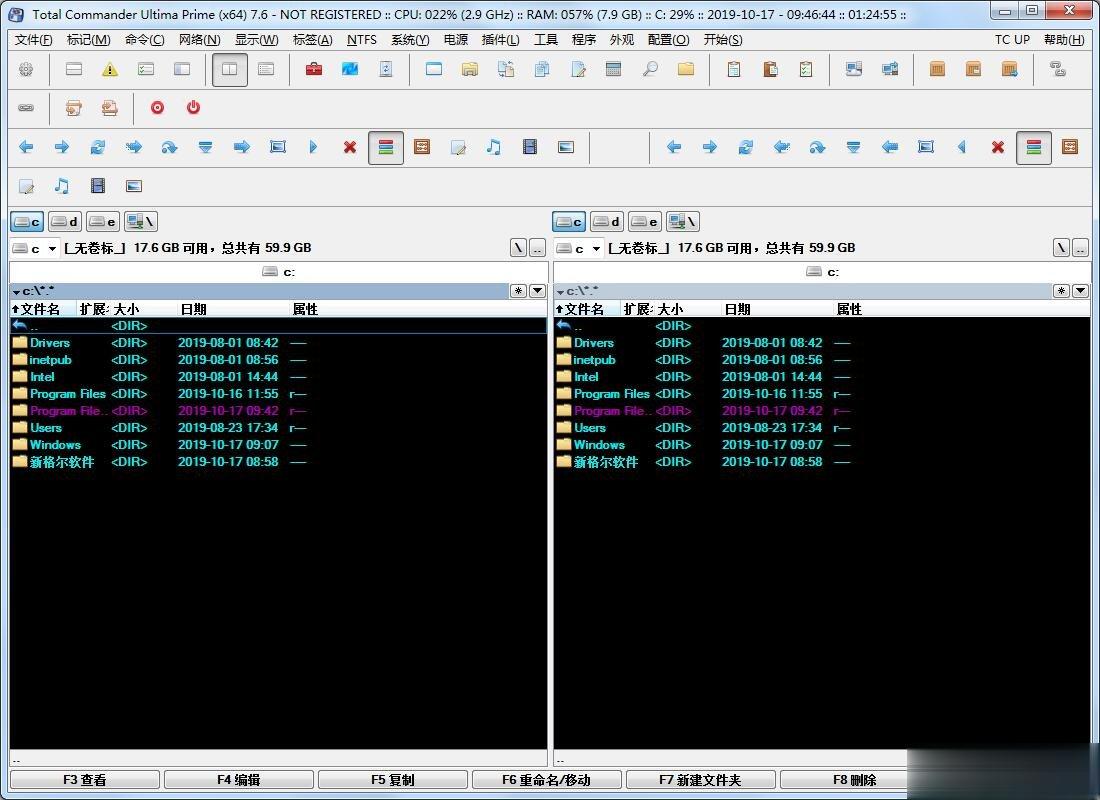This screenshot has width=1100, height=800.
Task: Open the 配置(O) menu
Action: (x=669, y=40)
